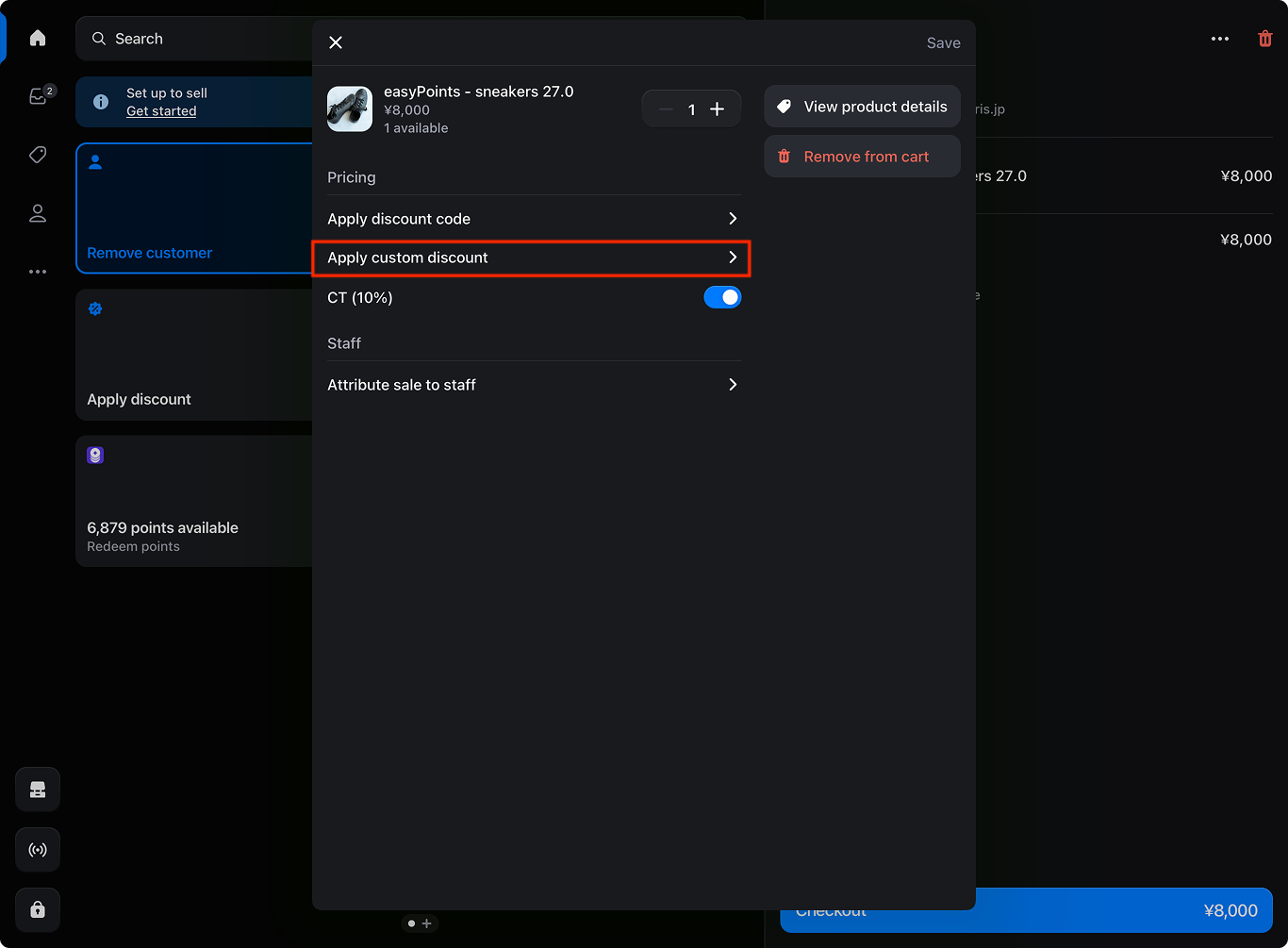Close the product modal with X
Viewport: 1288px width, 948px height.
click(x=336, y=42)
